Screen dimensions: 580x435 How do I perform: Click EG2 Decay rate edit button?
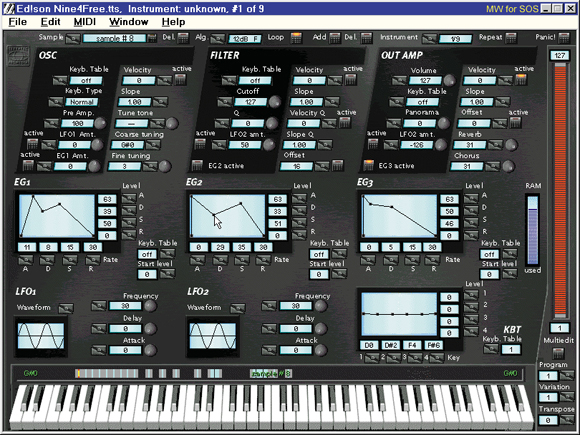(x=219, y=260)
